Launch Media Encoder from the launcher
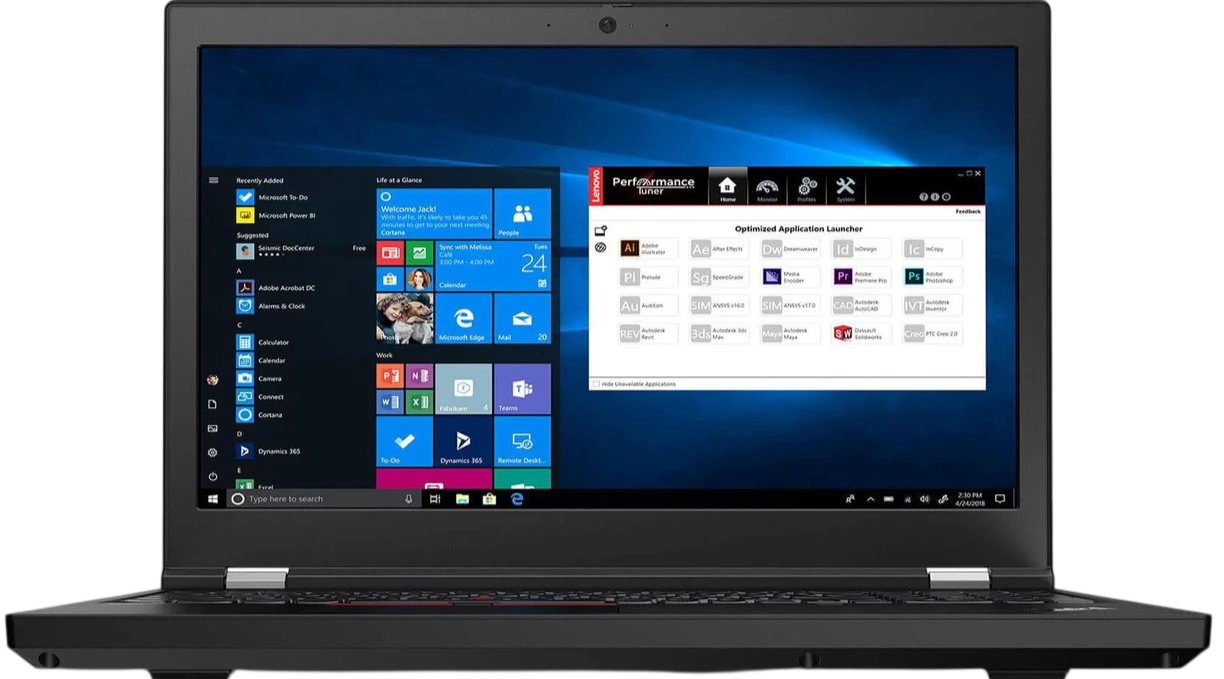 (790, 277)
